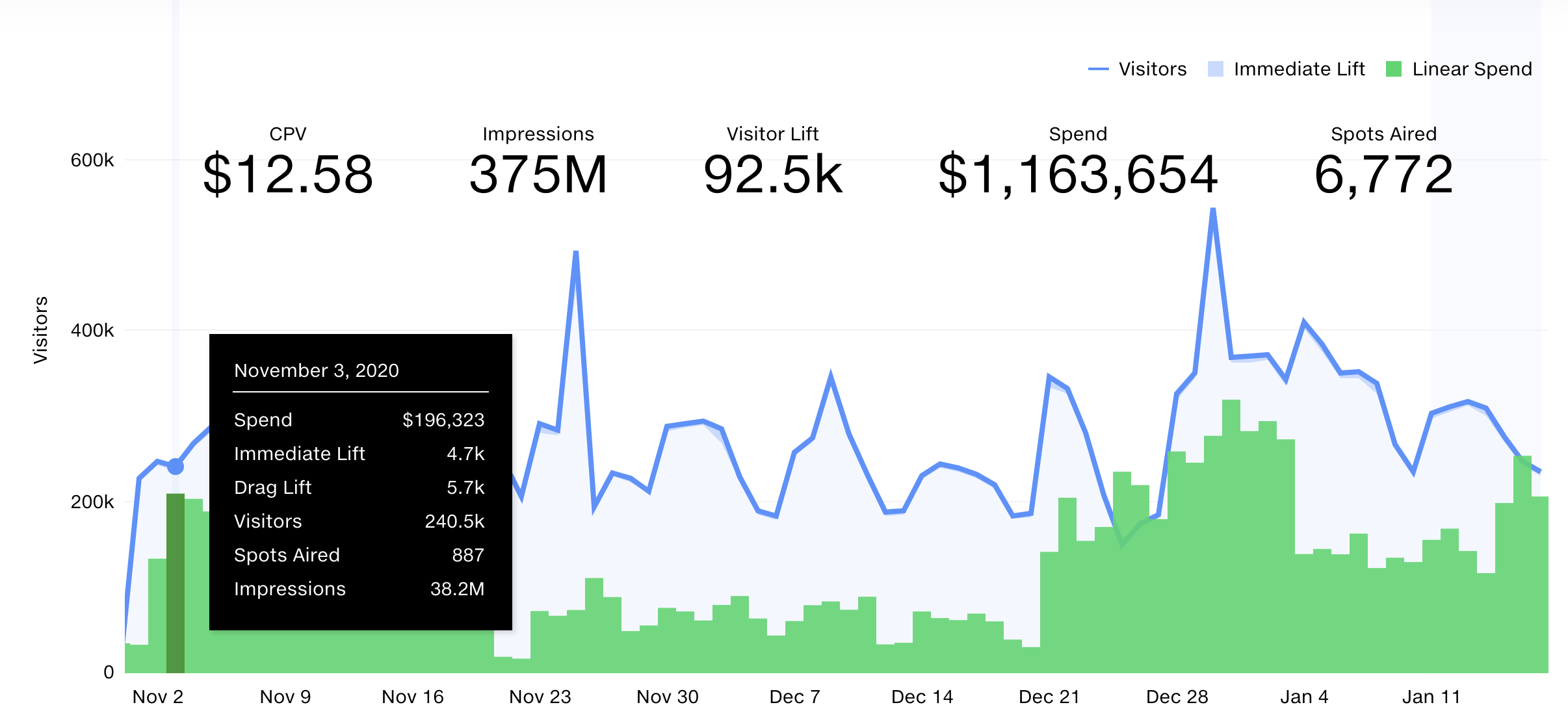This screenshot has height=720, width=1568.
Task: Click the 400k y-axis label
Action: pos(92,330)
